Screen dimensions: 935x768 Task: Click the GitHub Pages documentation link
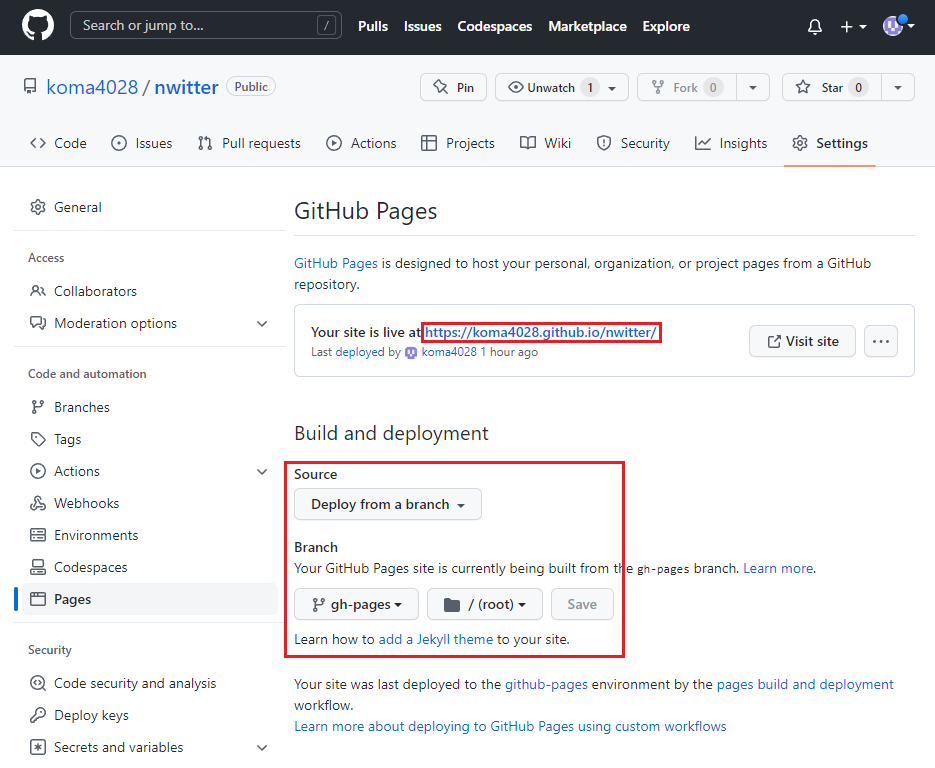pyautogui.click(x=336, y=263)
